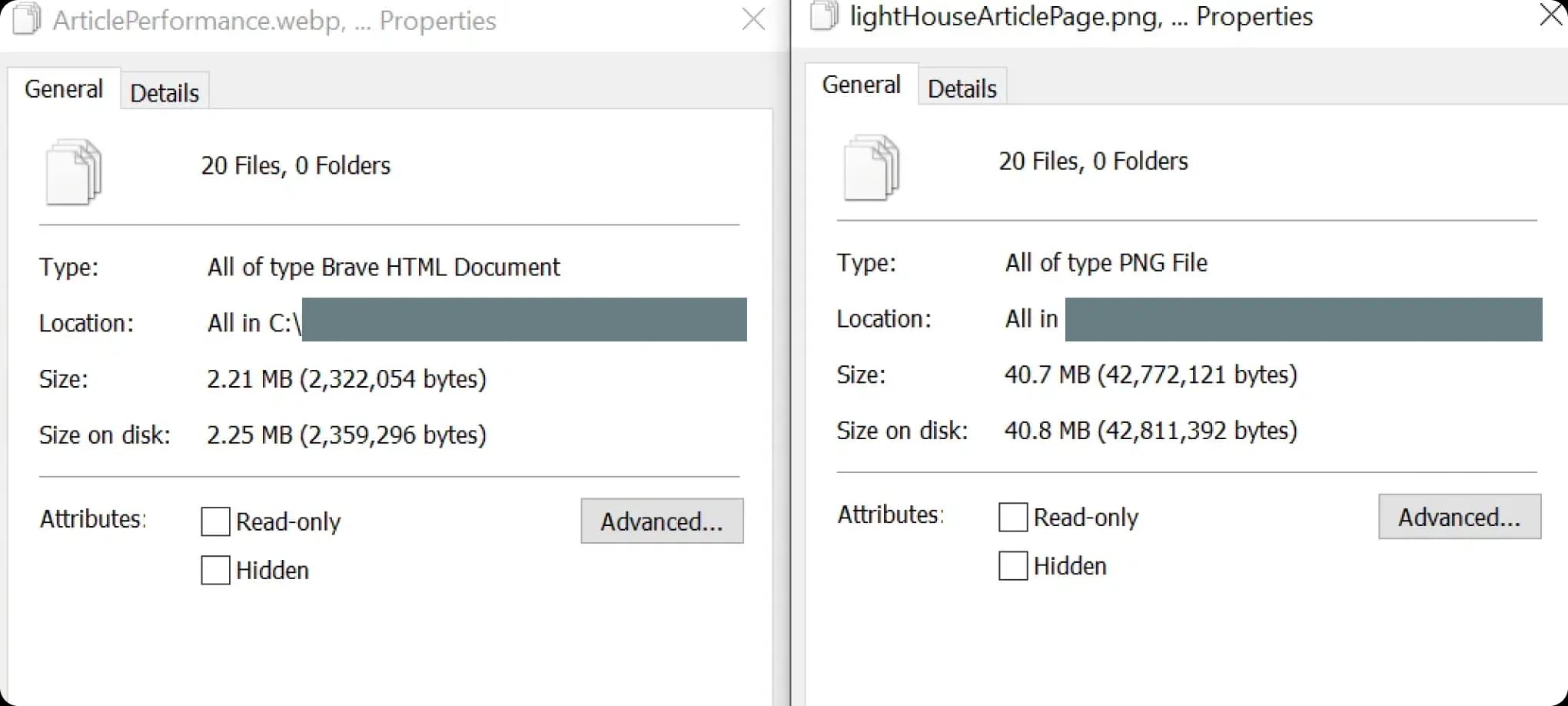The image size is (1568, 706).
Task: Click '20 Files, 0 Folders' in ArticlePerformance.webp window
Action: (296, 165)
